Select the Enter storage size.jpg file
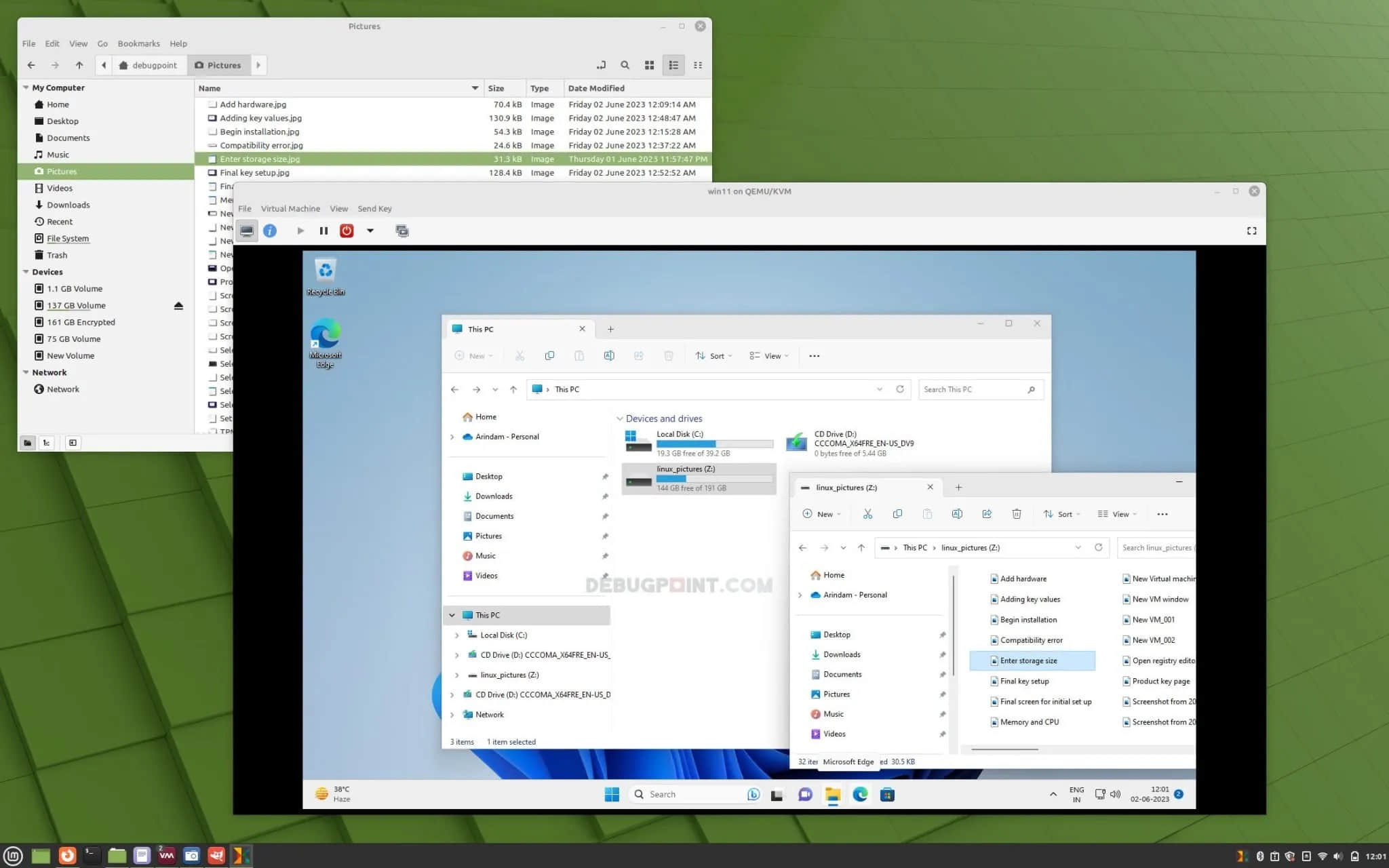 [260, 159]
